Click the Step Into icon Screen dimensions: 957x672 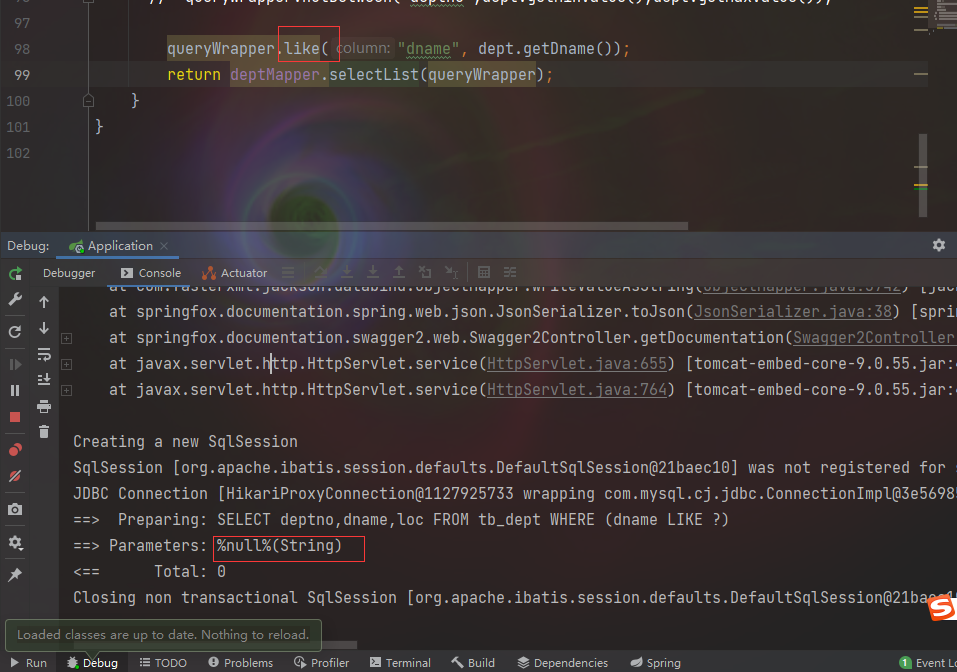point(347,272)
